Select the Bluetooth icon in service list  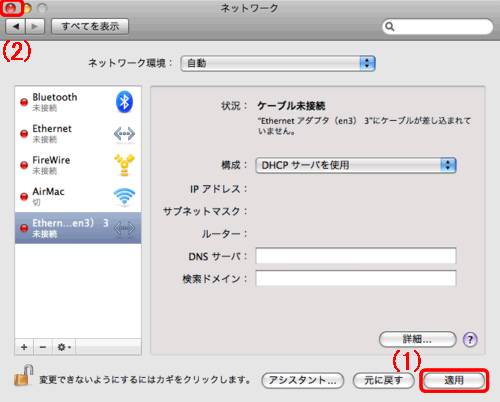(x=124, y=101)
